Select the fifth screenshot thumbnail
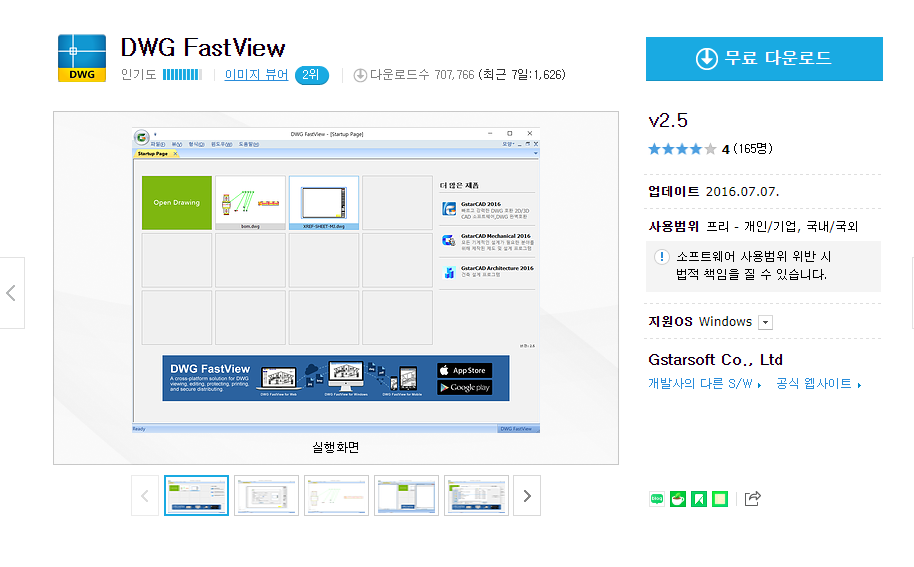 [x=476, y=496]
